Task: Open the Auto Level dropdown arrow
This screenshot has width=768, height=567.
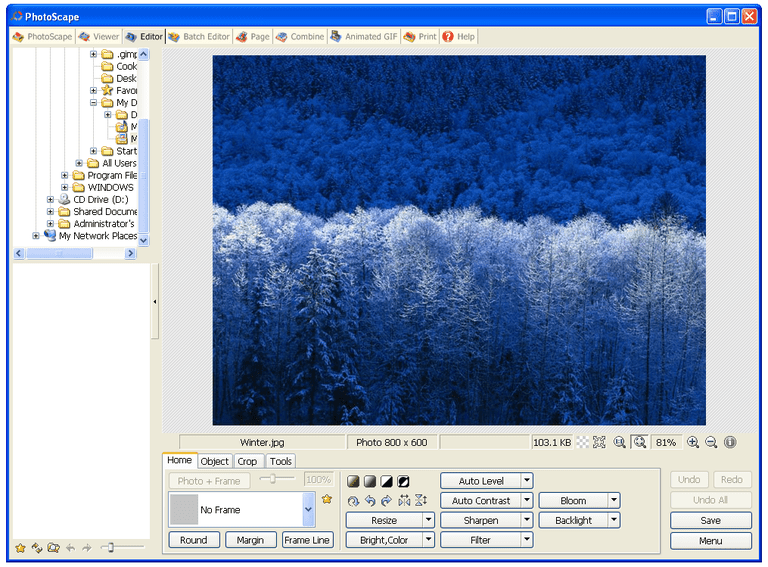Action: 527,480
